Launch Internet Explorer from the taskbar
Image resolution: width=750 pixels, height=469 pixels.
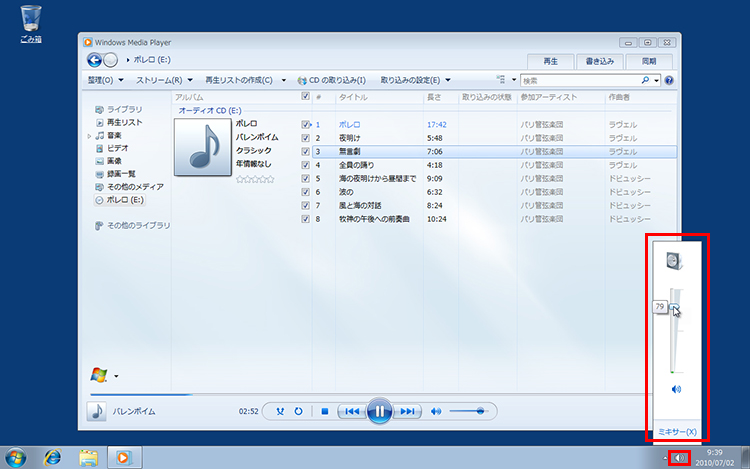[52, 458]
